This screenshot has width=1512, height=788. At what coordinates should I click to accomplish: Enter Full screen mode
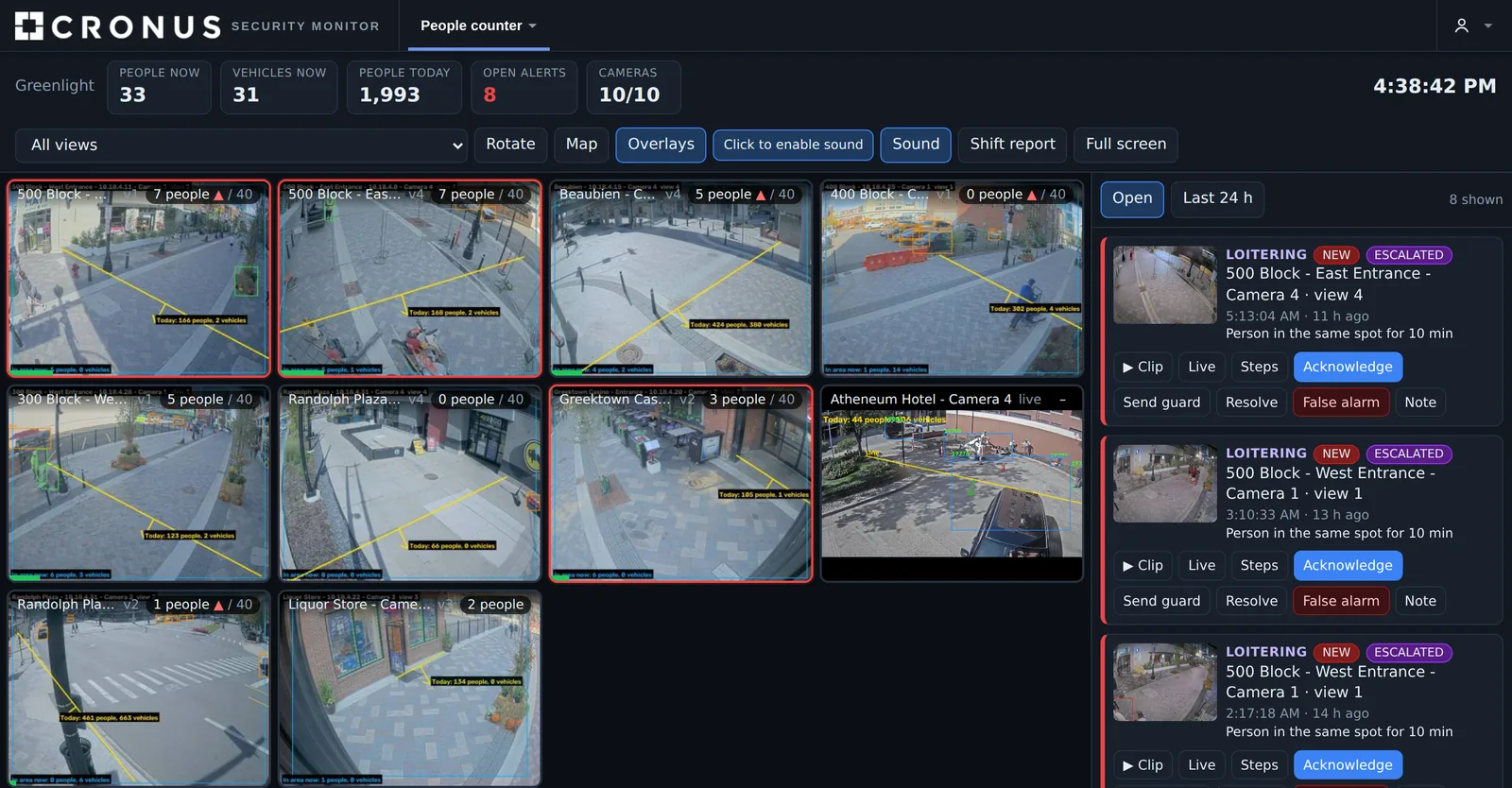(x=1125, y=145)
